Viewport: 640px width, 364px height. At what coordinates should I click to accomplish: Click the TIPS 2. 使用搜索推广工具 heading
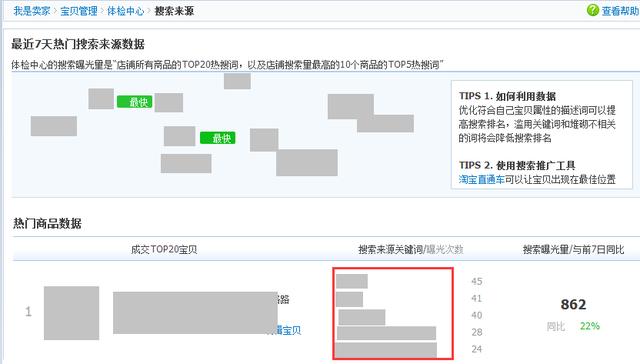click(x=517, y=165)
